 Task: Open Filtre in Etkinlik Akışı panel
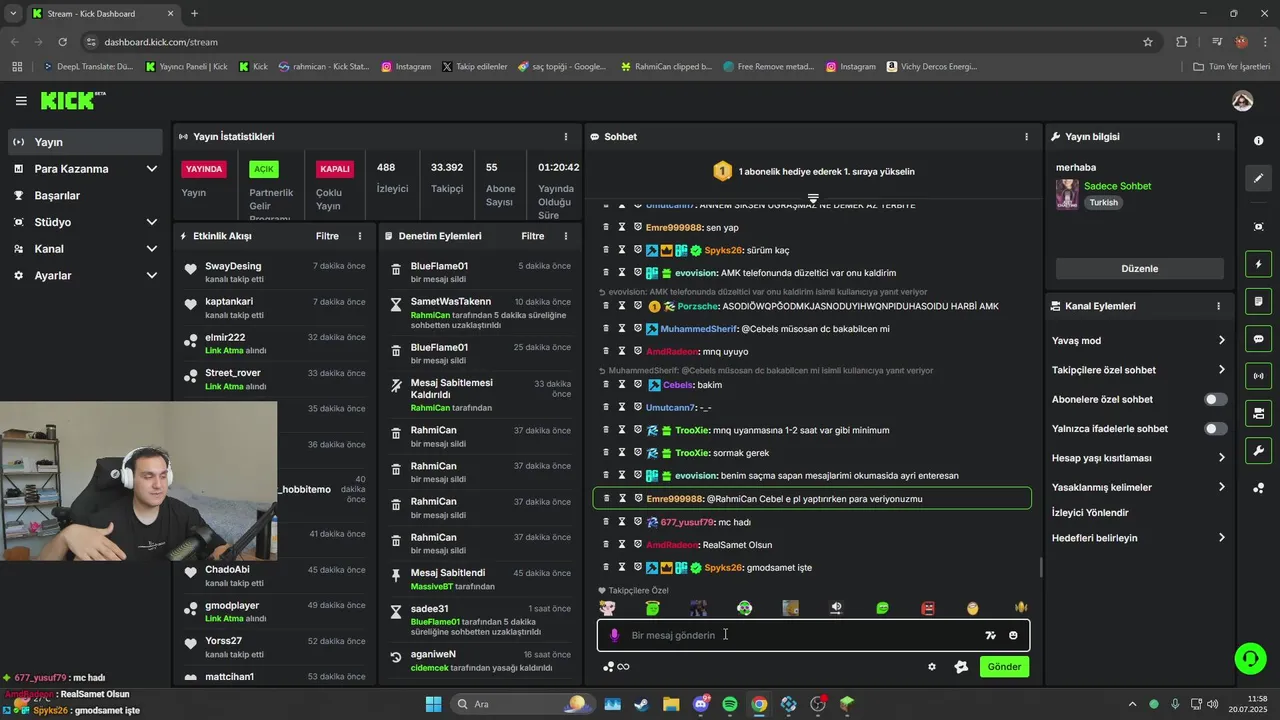click(327, 236)
